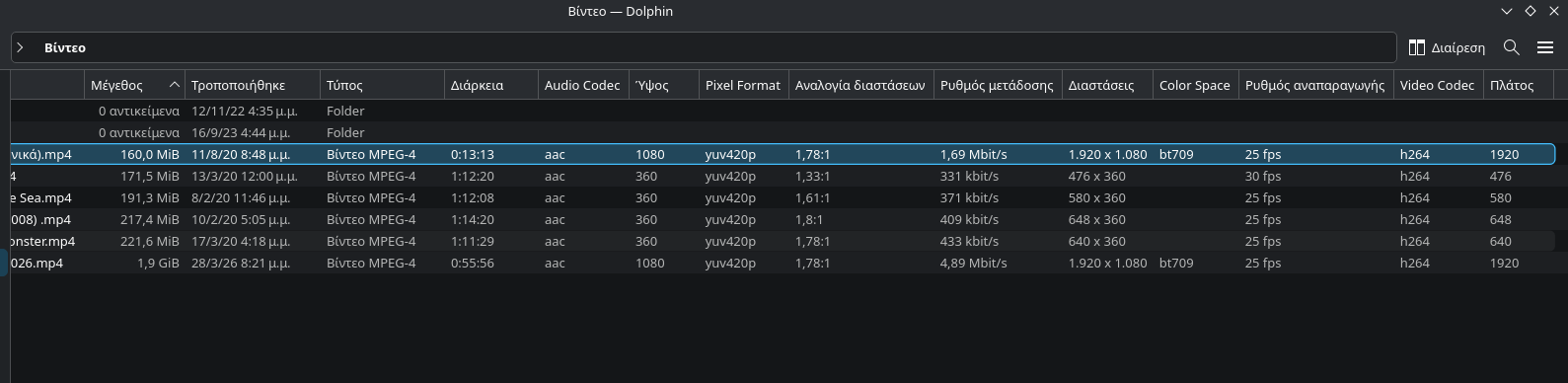Click width value 476

pyautogui.click(x=1501, y=176)
